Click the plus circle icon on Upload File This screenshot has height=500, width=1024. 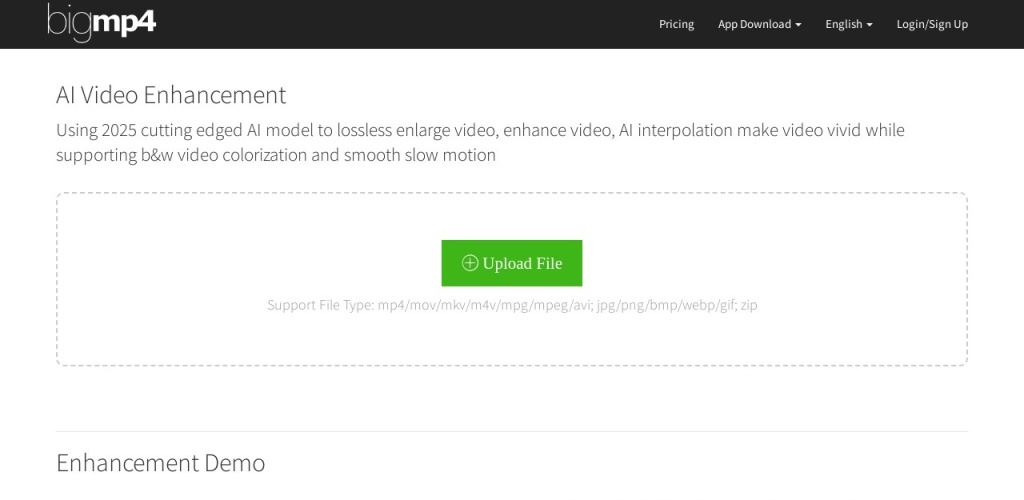[x=470, y=263]
